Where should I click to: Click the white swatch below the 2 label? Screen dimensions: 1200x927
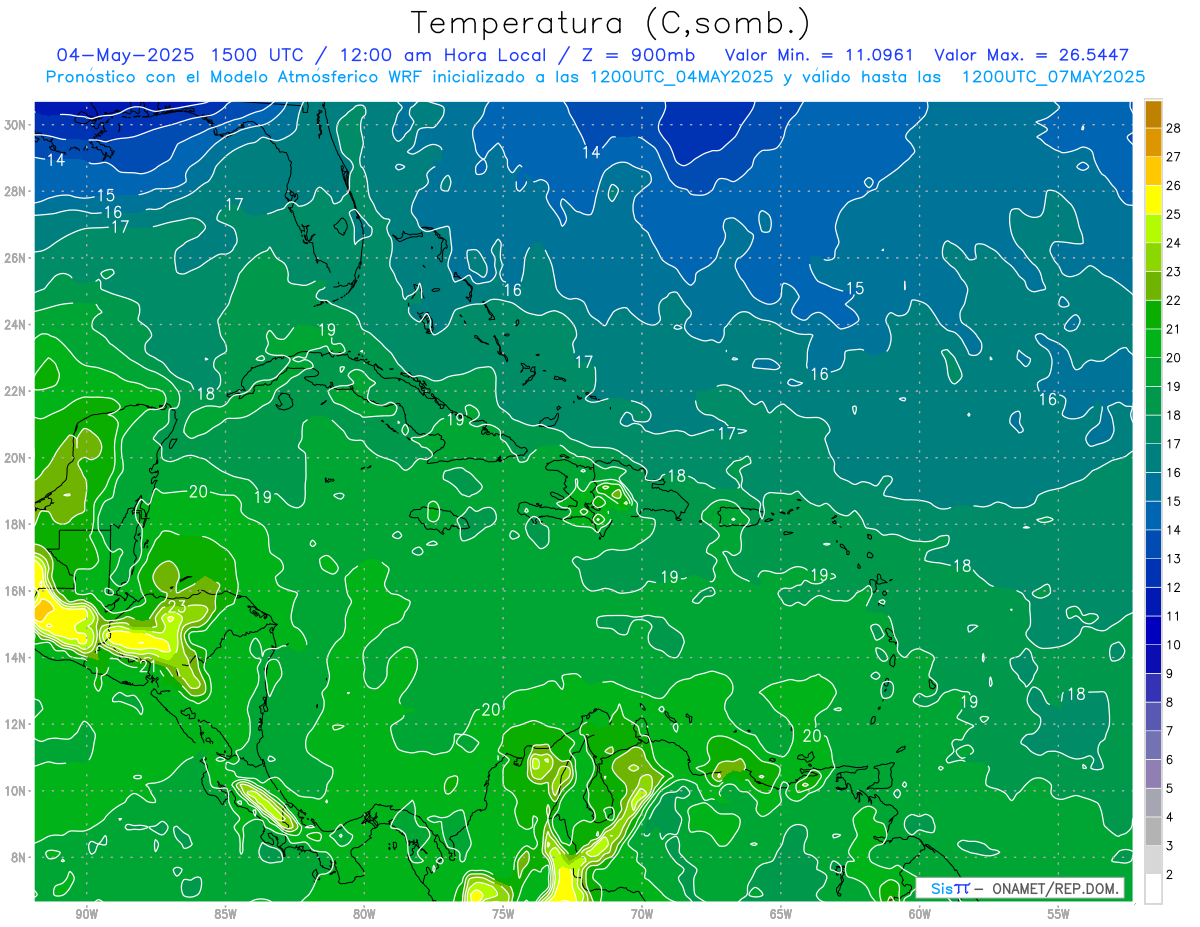[x=1153, y=889]
